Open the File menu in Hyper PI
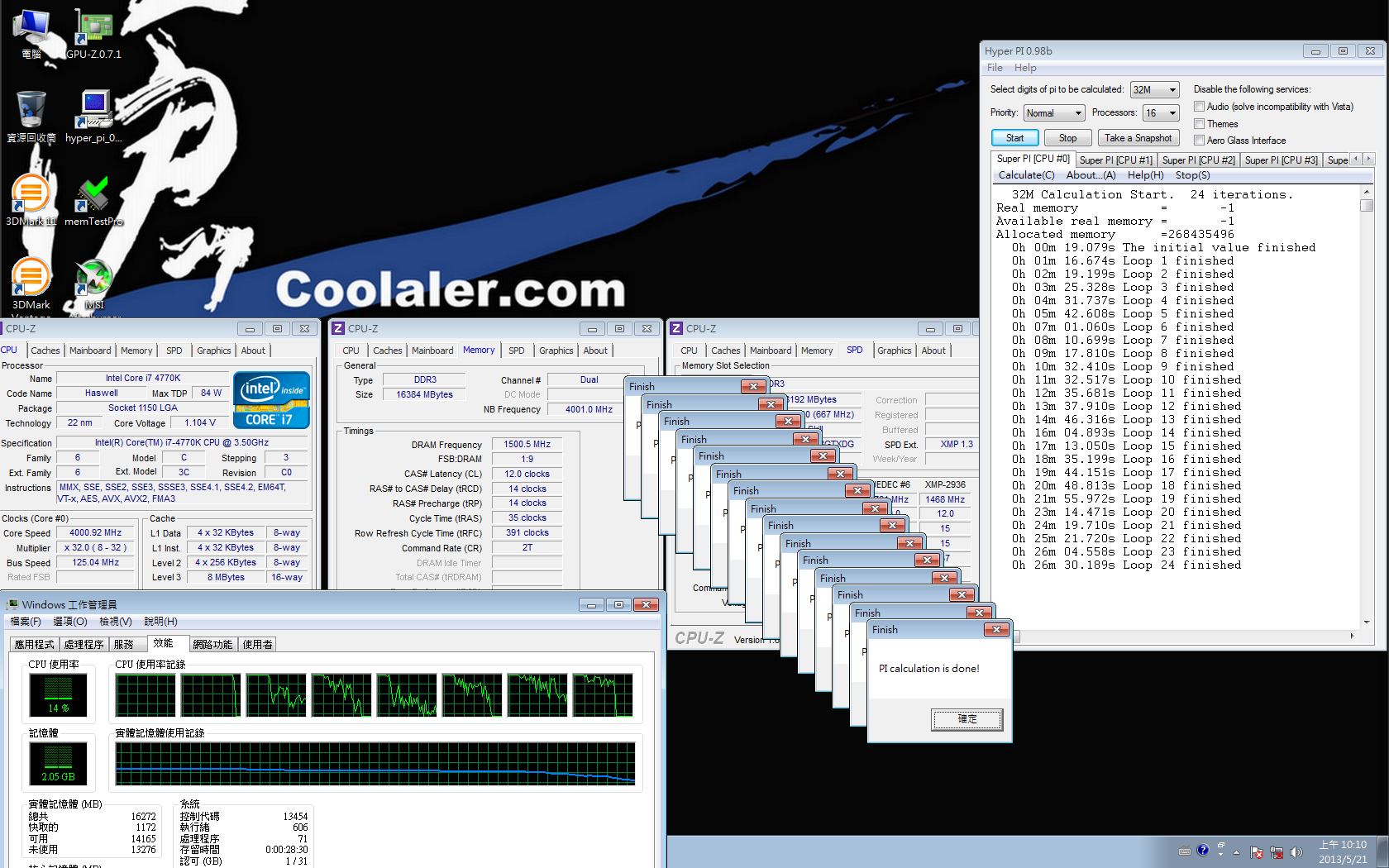The image size is (1389, 868). (995, 68)
